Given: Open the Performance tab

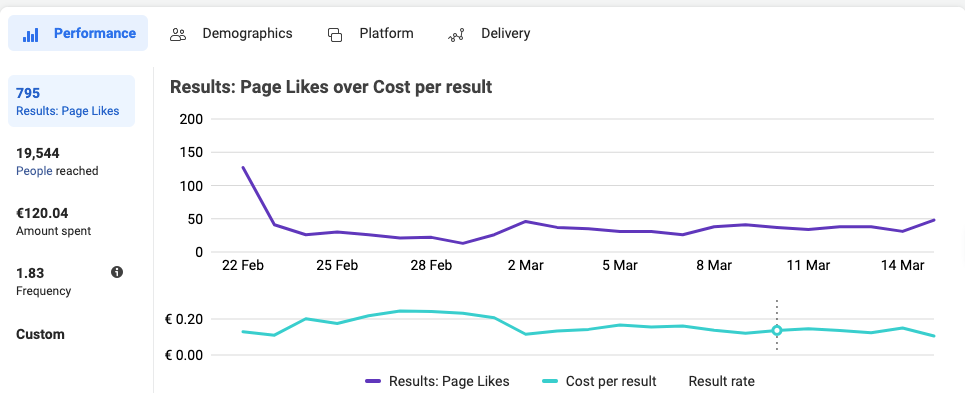Looking at the screenshot, I should pos(78,33).
